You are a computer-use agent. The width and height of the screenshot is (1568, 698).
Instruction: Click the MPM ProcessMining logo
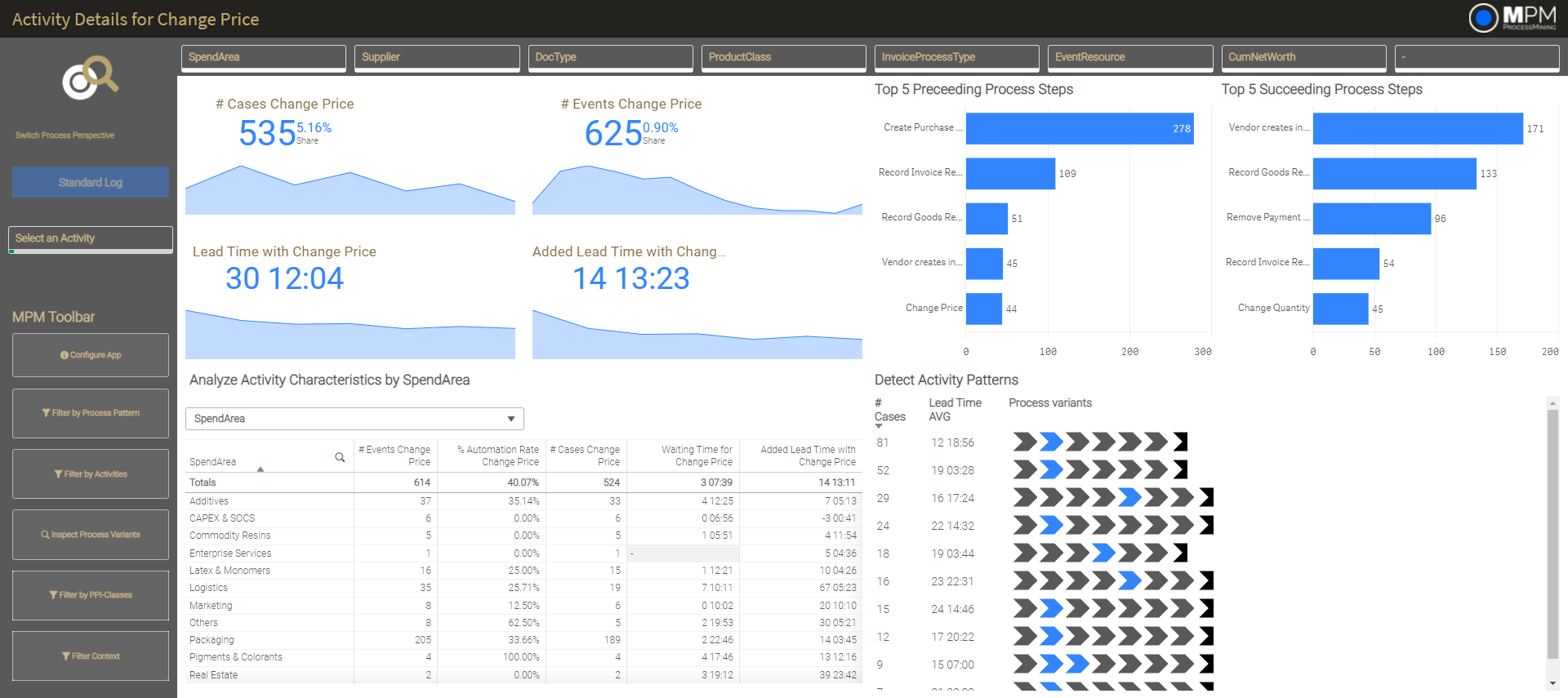coord(1513,17)
